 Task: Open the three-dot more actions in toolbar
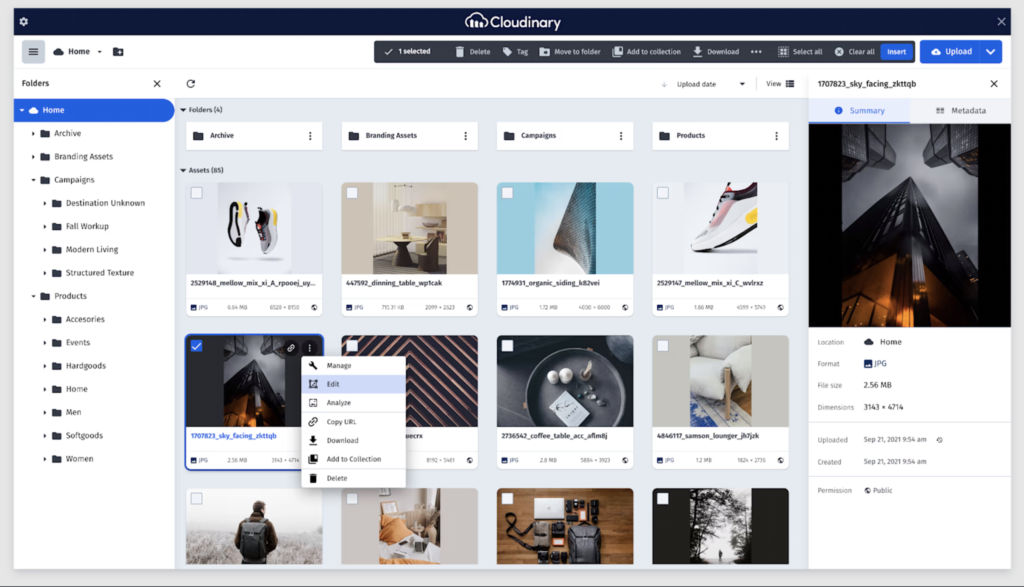[x=756, y=52]
